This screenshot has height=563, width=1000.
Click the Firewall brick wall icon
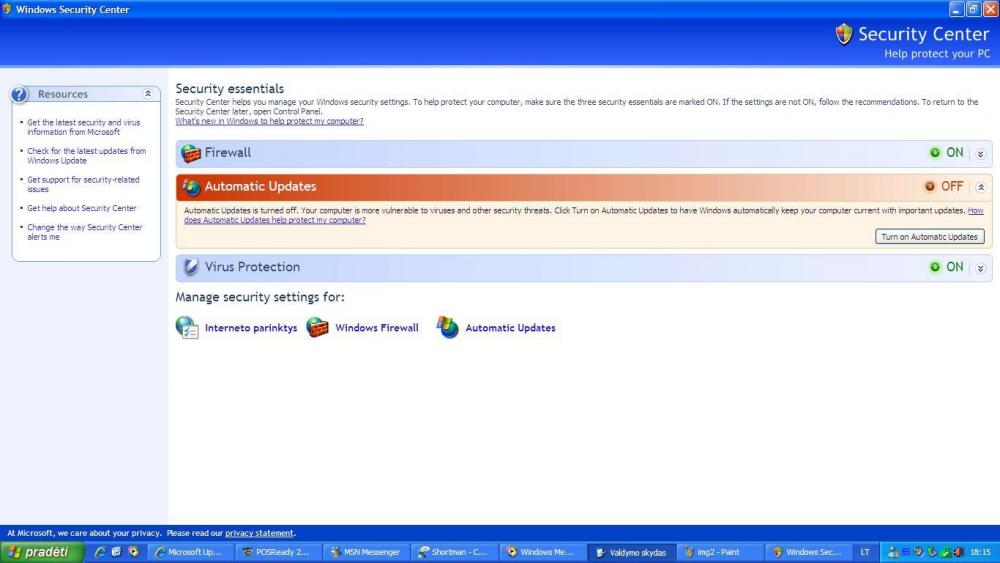coord(191,153)
